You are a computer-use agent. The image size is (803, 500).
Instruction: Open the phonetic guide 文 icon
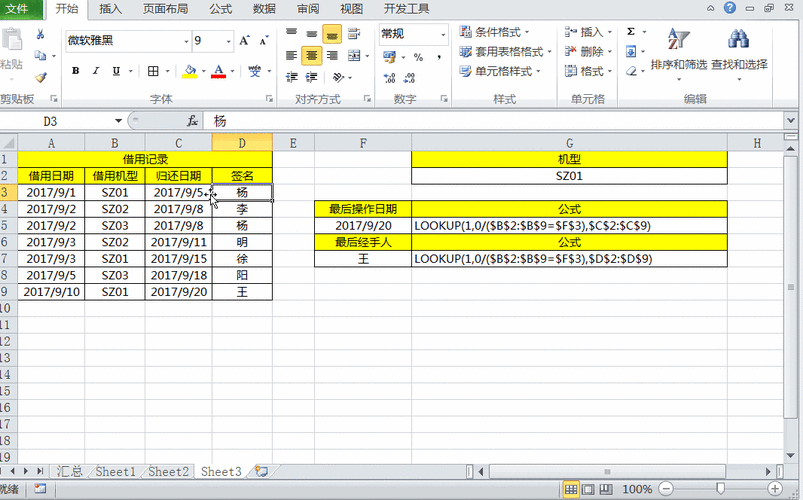[255, 71]
